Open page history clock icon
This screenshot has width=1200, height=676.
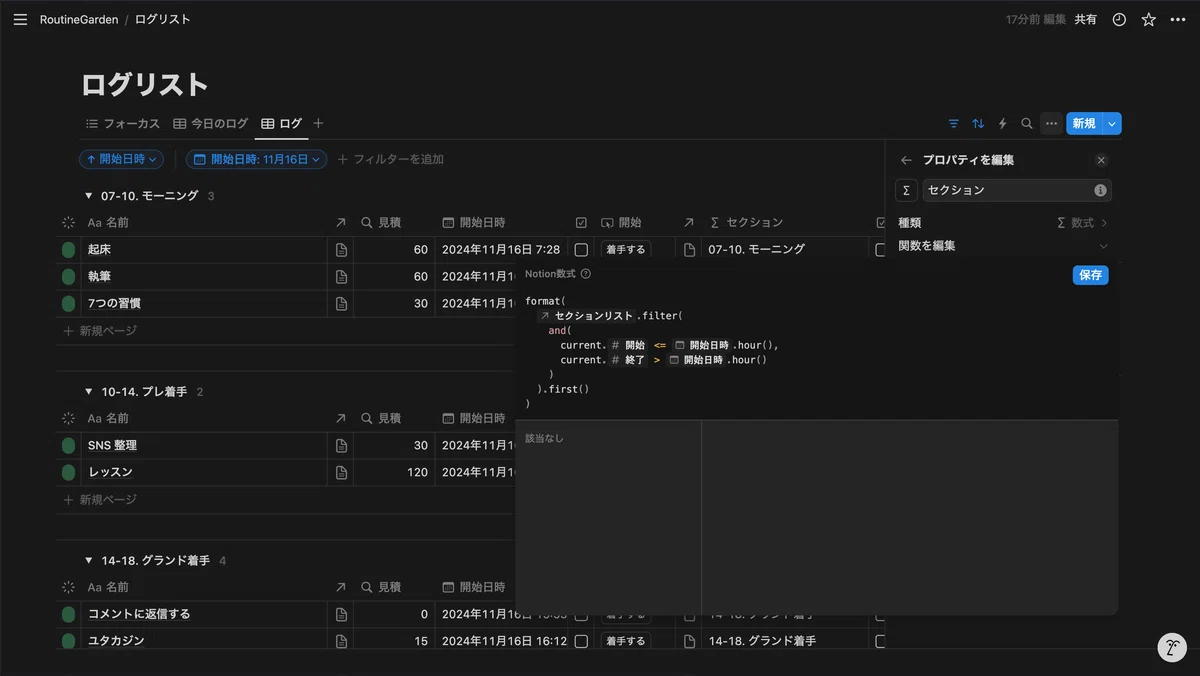pos(1119,19)
